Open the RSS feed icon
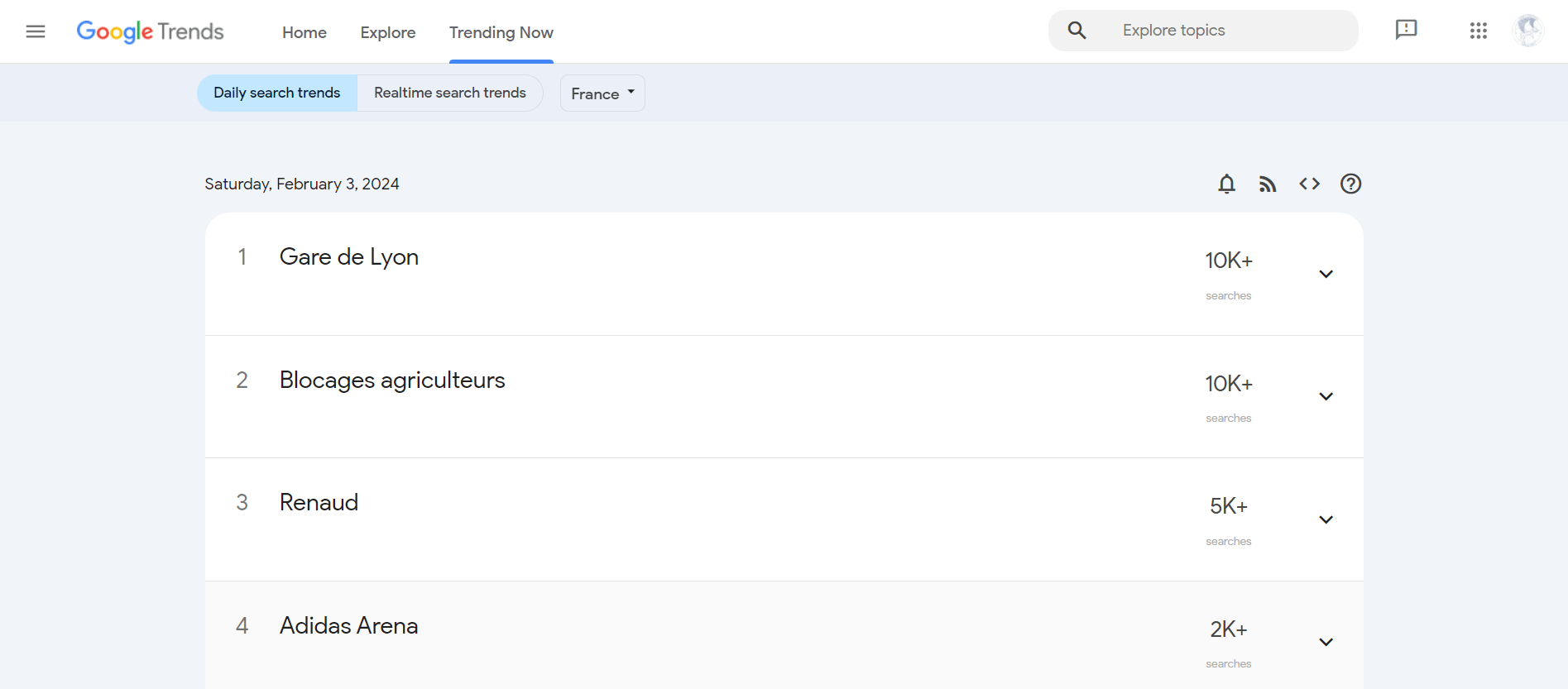This screenshot has height=689, width=1568. [1268, 184]
